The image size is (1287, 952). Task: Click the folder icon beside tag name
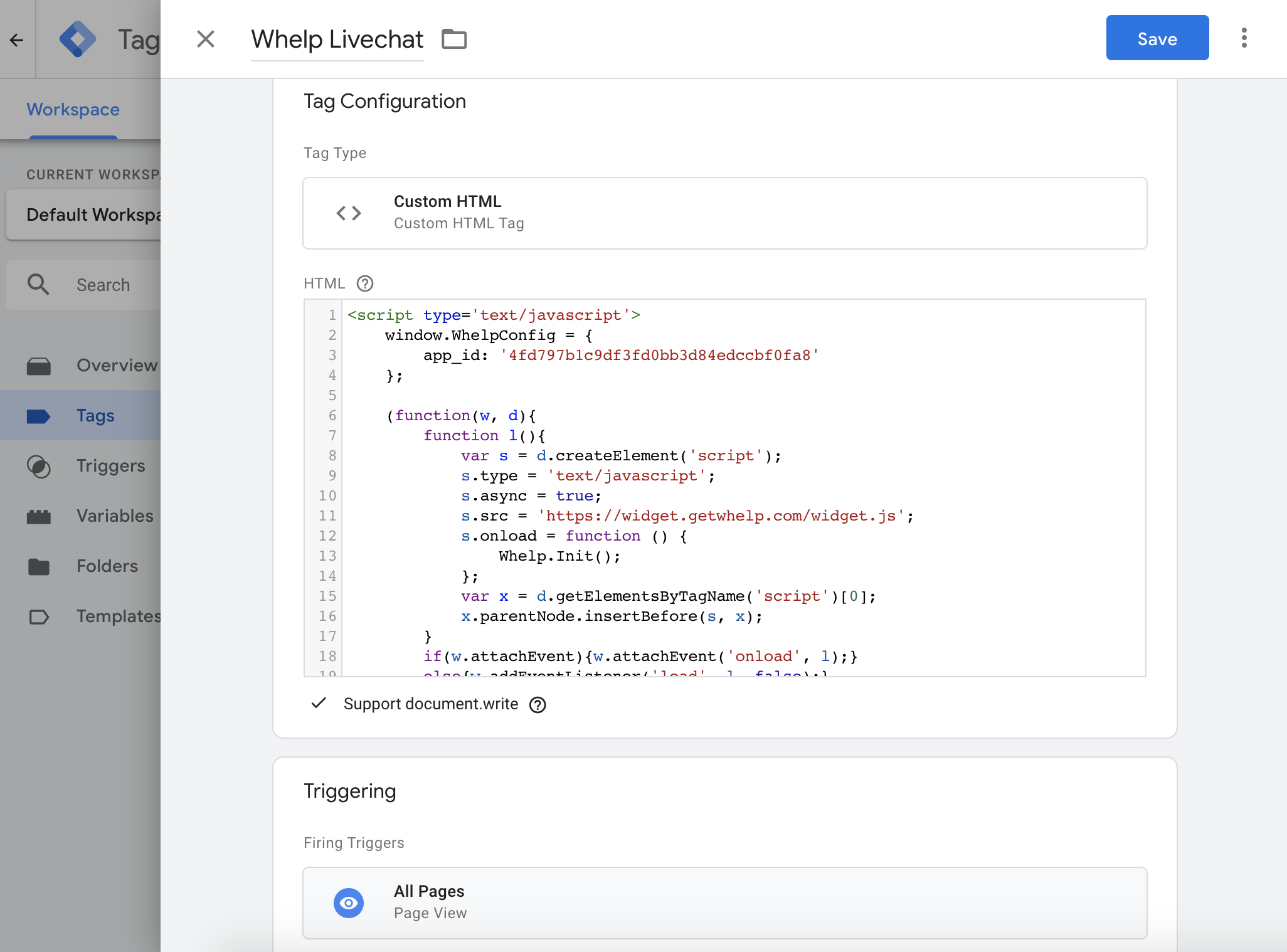tap(454, 39)
